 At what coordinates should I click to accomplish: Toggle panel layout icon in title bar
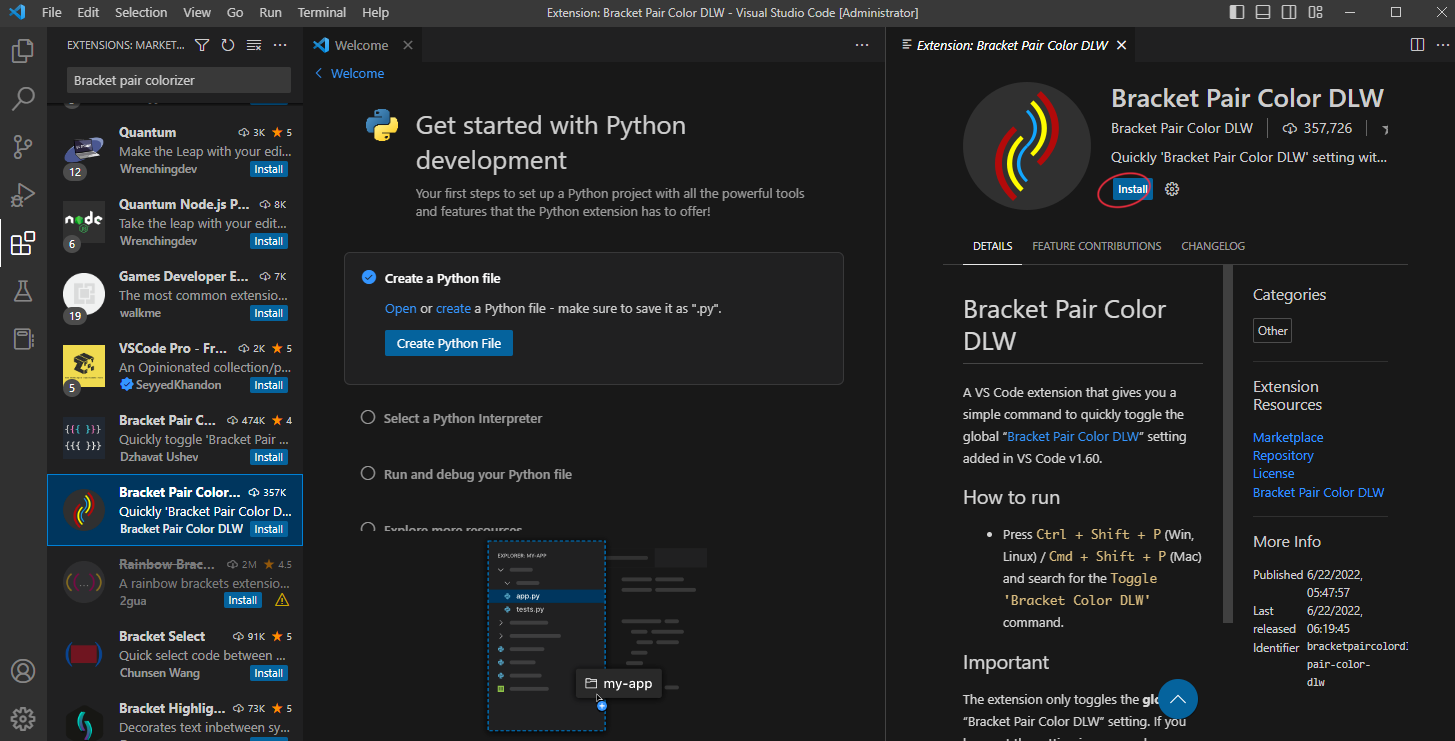(1263, 13)
